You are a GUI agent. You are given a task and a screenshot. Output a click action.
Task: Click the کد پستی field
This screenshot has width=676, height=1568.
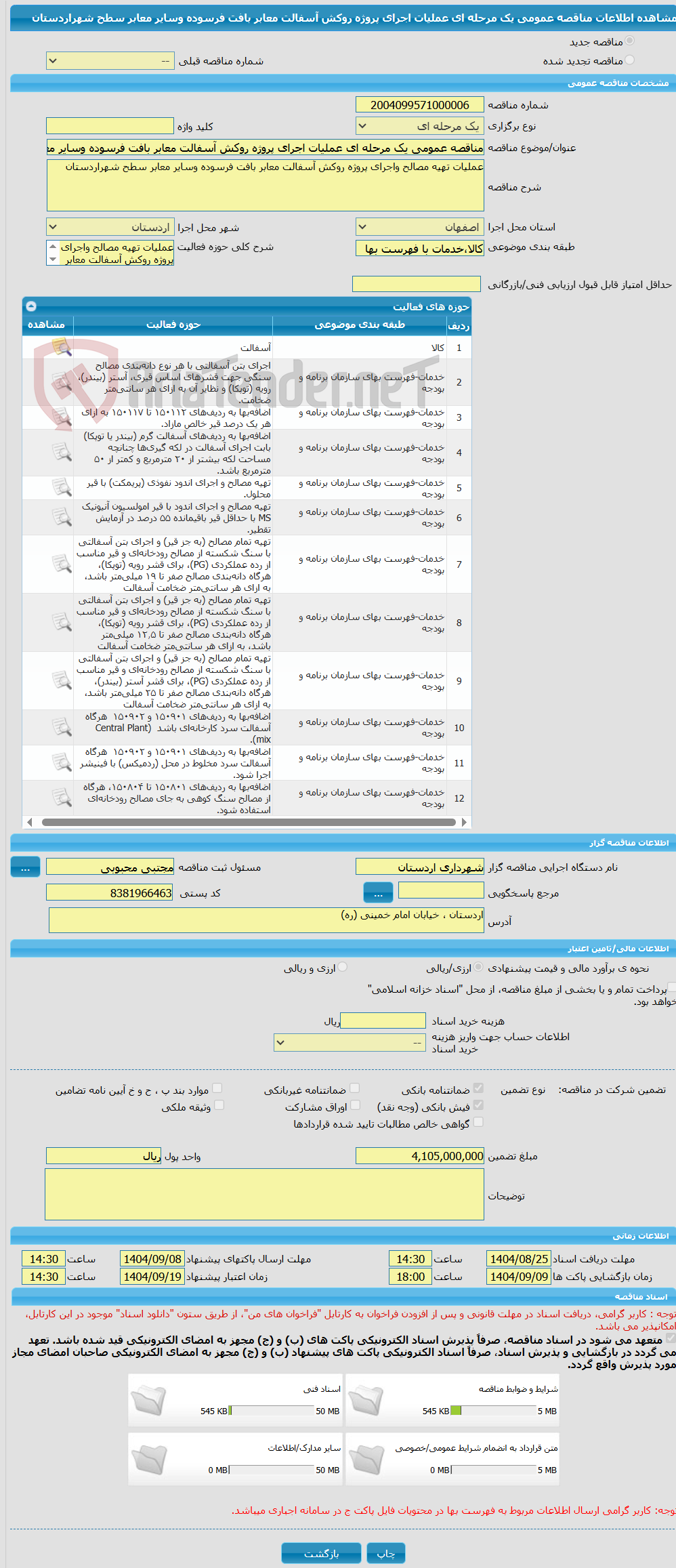(x=110, y=892)
